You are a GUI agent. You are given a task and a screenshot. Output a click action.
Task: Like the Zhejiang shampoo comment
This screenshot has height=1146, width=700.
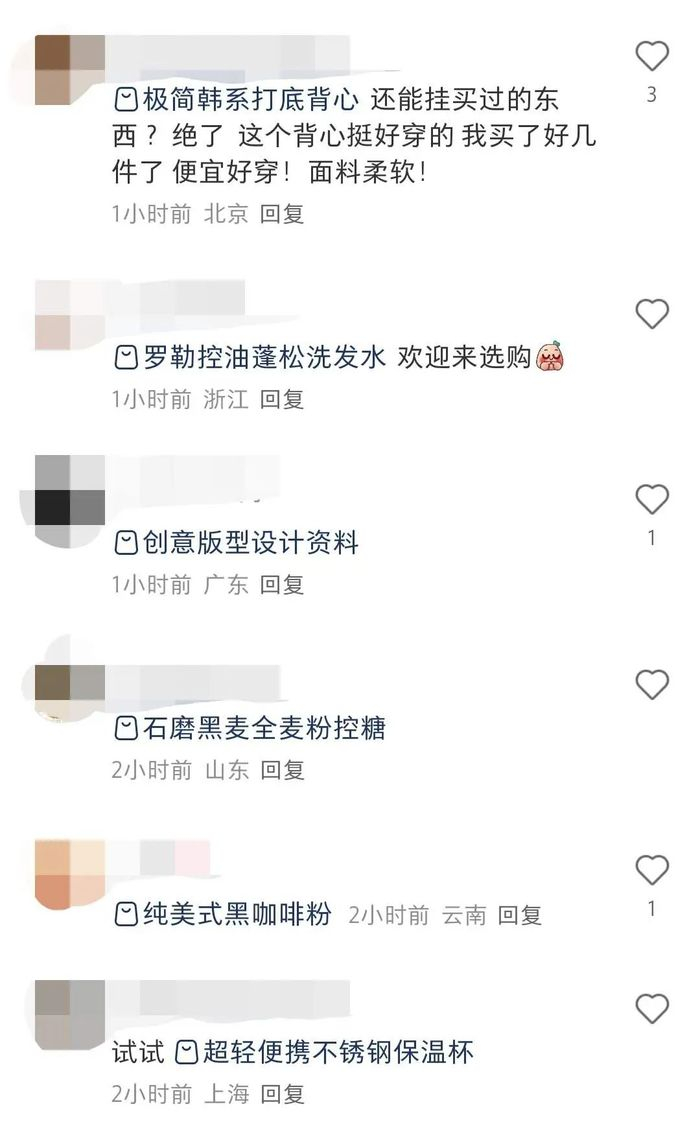pyautogui.click(x=652, y=314)
